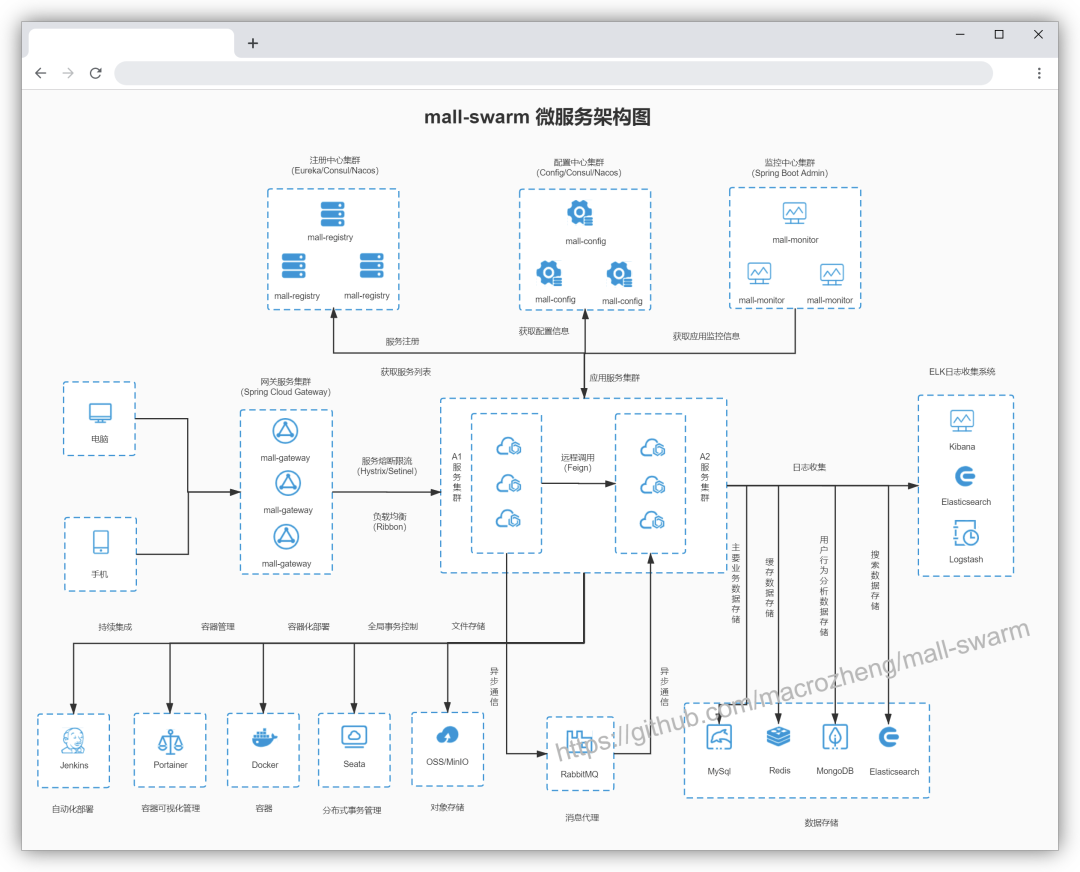1080x872 pixels.
Task: Click the '全局事务控制' label
Action: 393,627
